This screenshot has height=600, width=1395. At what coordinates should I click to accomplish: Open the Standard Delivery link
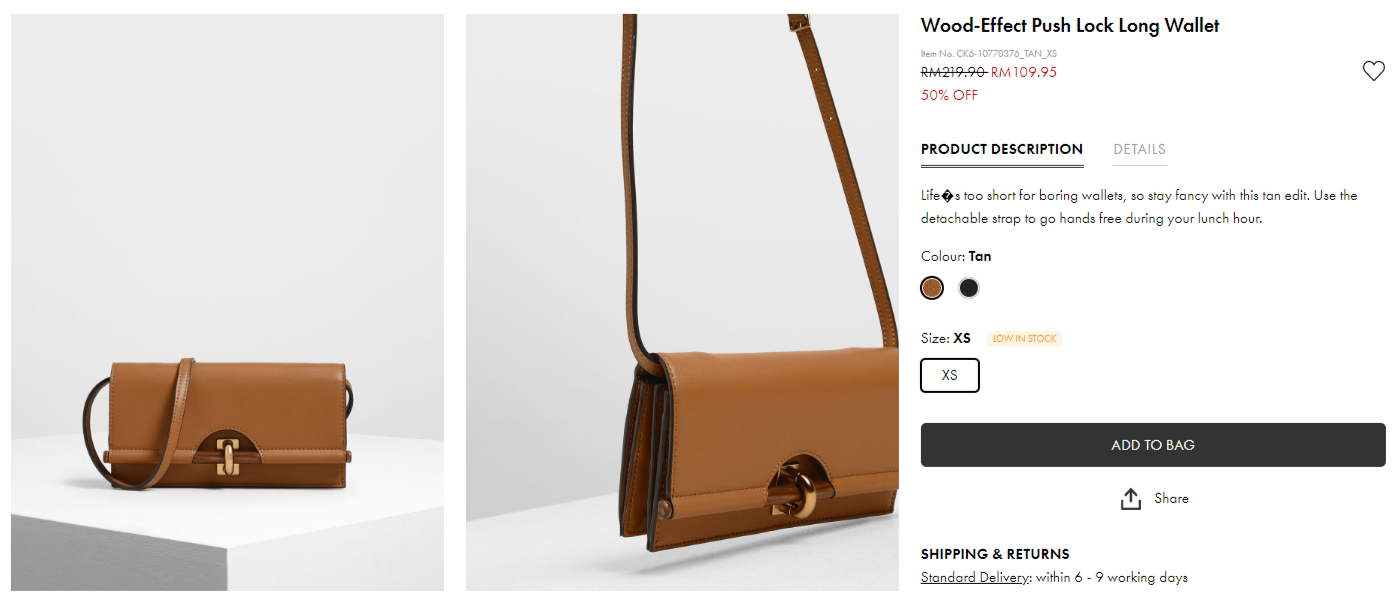pos(974,577)
